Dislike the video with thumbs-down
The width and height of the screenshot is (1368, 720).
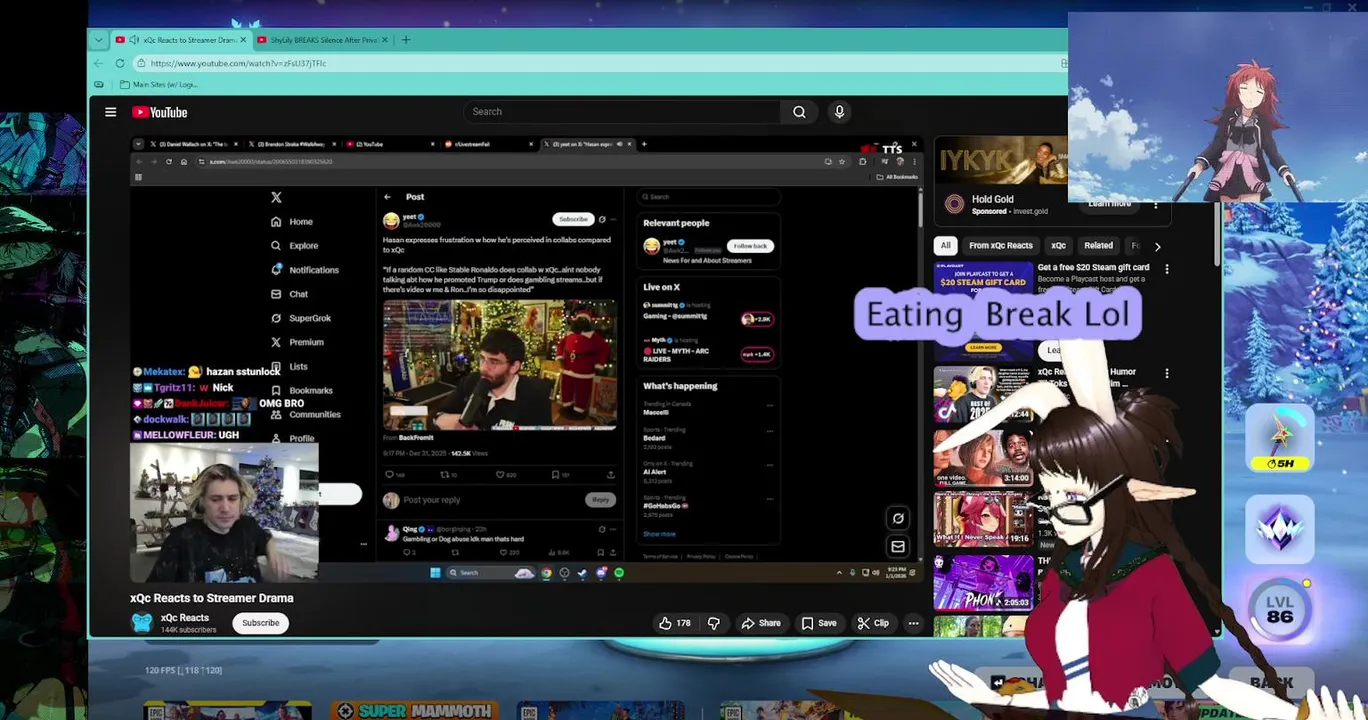(714, 623)
